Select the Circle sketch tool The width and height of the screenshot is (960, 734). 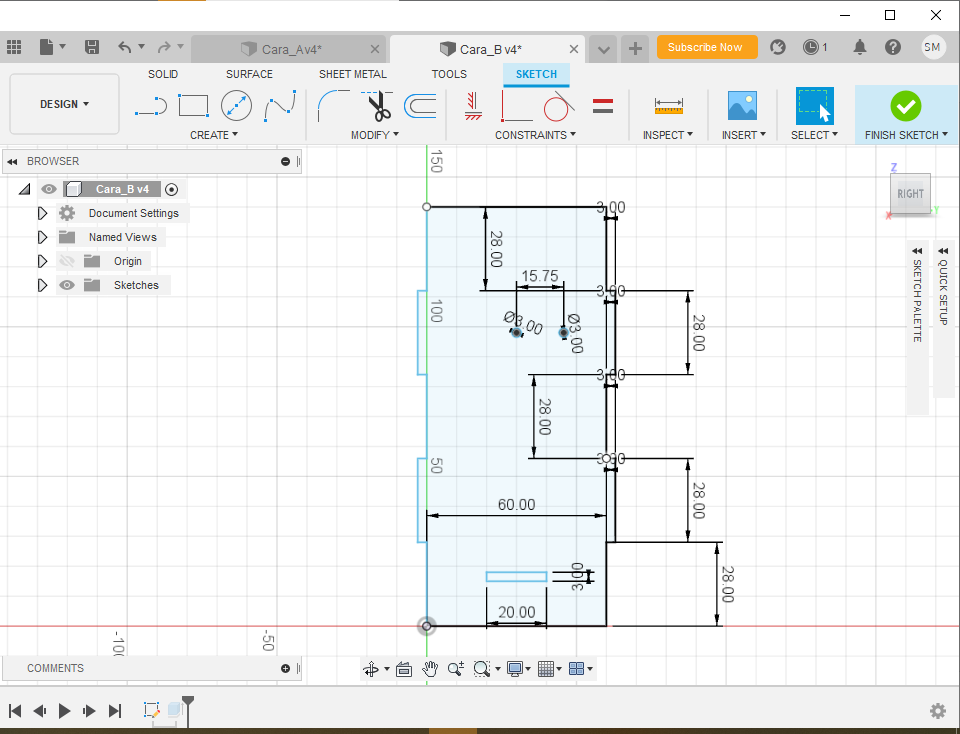[x=236, y=105]
